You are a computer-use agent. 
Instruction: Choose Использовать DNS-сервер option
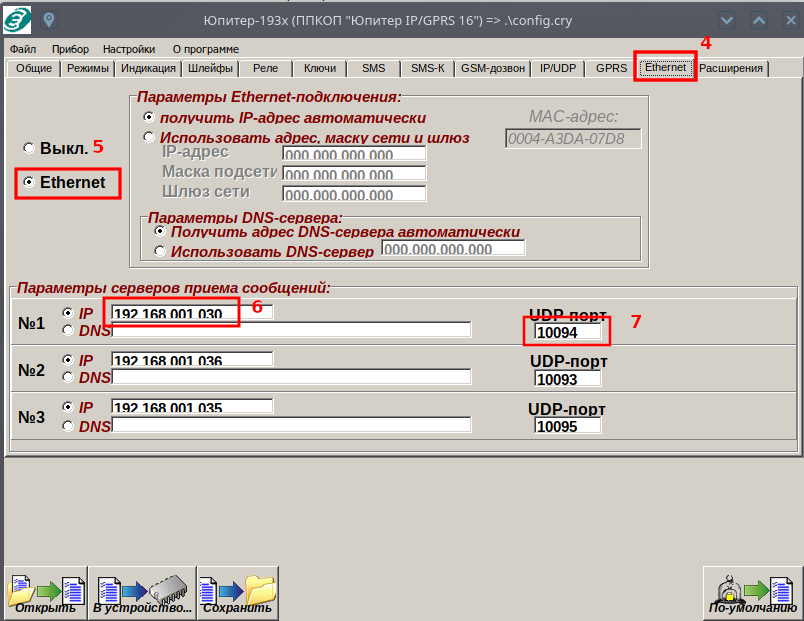click(160, 251)
